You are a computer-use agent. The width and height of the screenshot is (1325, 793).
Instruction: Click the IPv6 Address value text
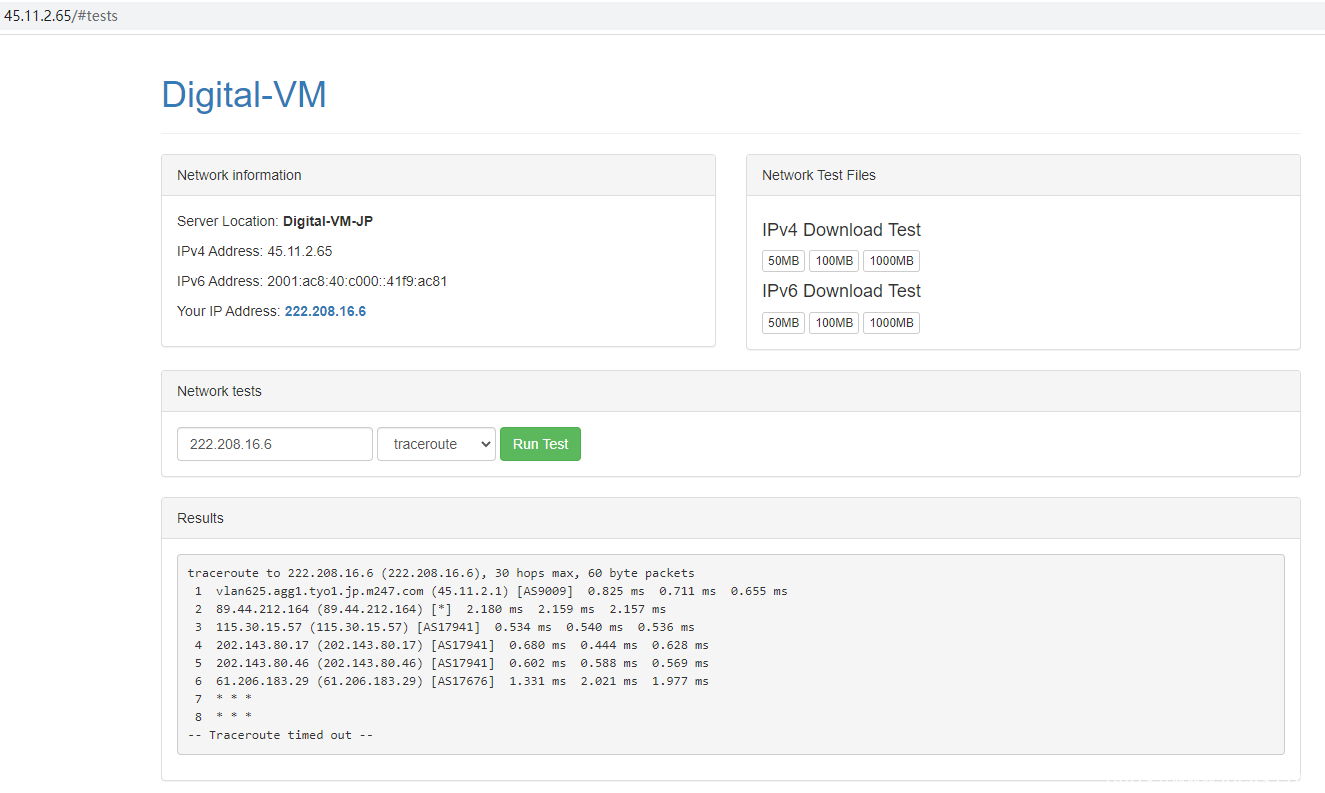356,281
